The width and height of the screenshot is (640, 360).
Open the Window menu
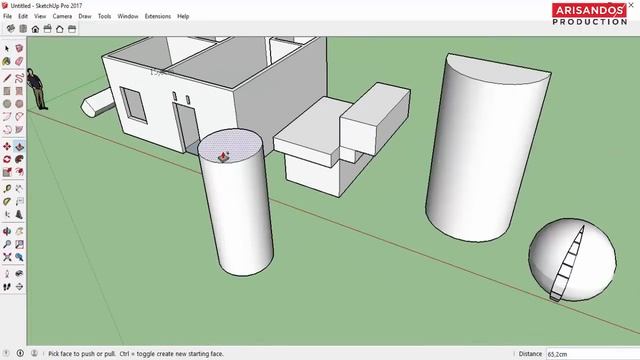click(128, 16)
